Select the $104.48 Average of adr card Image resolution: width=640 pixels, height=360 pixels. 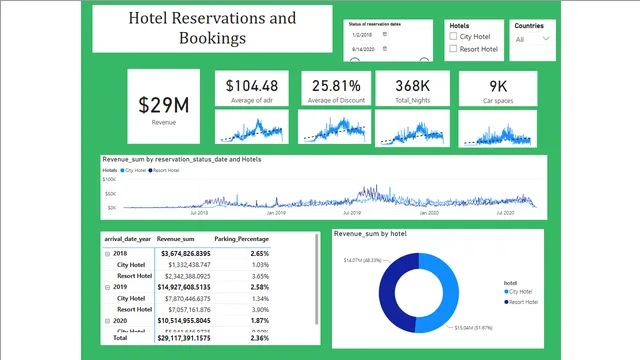coord(252,88)
